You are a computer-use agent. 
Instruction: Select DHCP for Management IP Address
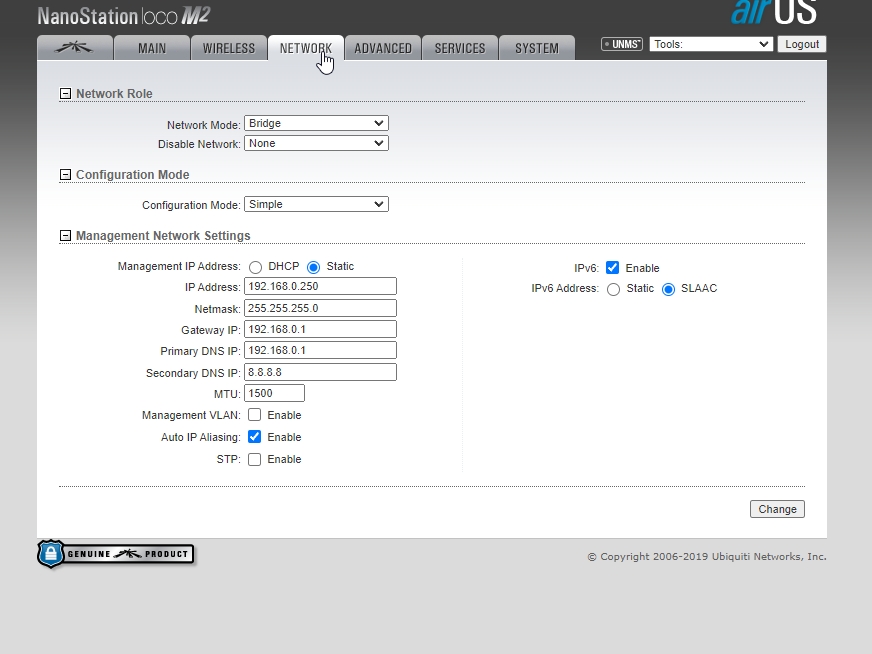click(255, 267)
